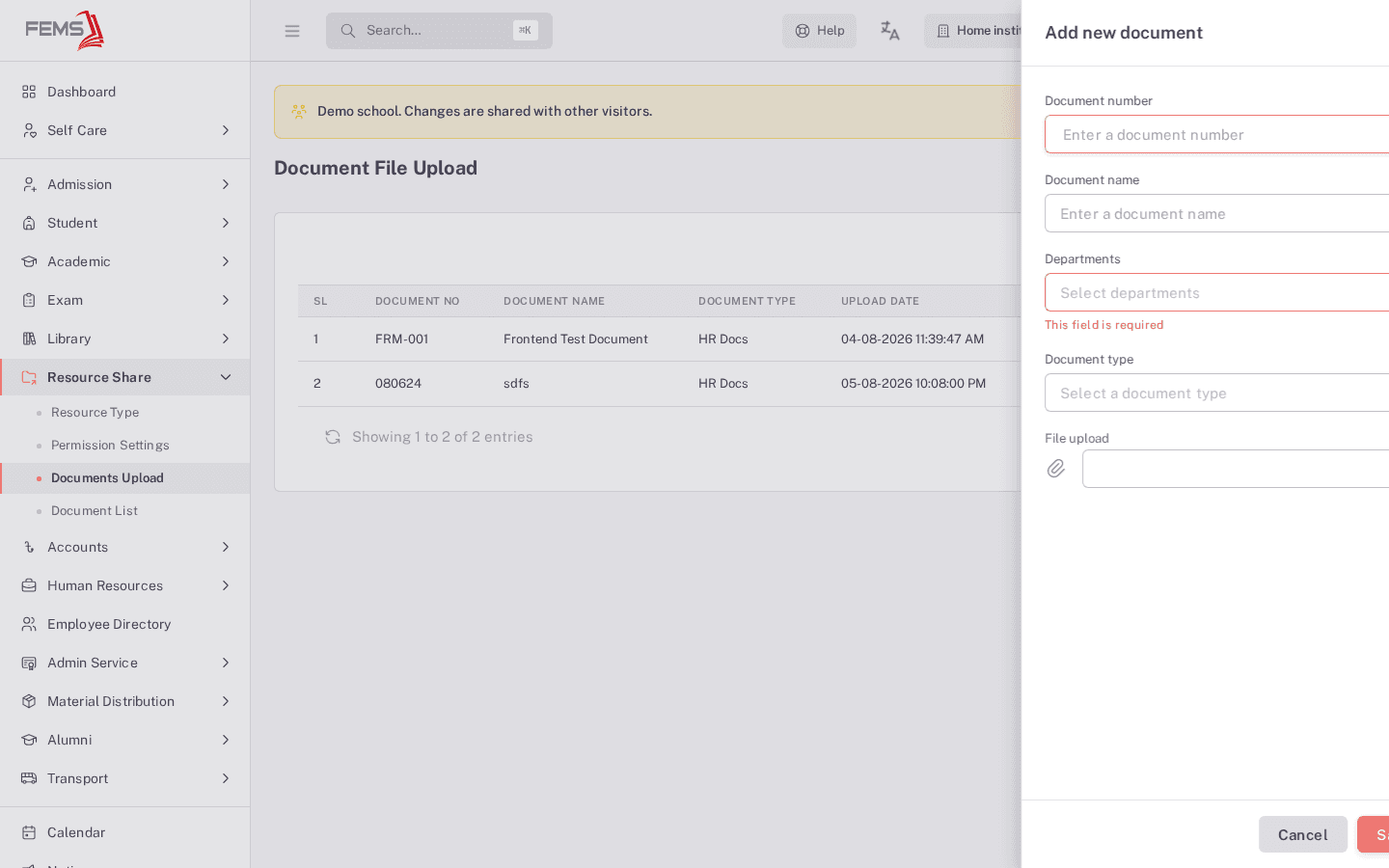Toggle the hamburger sidebar menu icon
This screenshot has width=1389, height=868.
pos(292,31)
